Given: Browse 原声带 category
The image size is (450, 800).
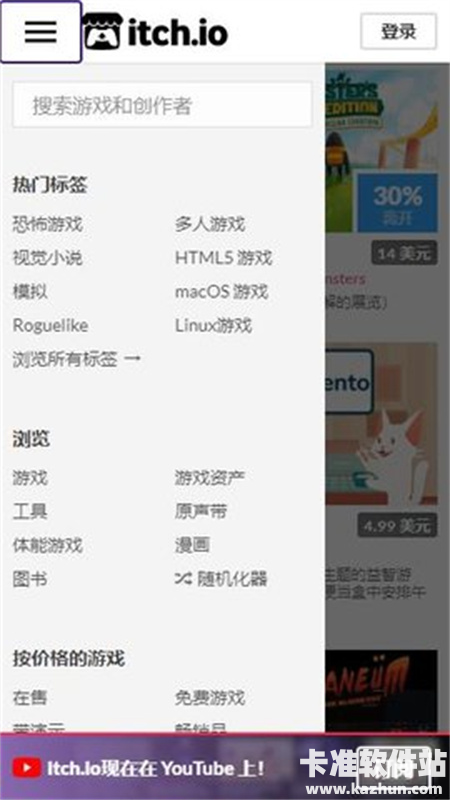Looking at the screenshot, I should tap(201, 511).
